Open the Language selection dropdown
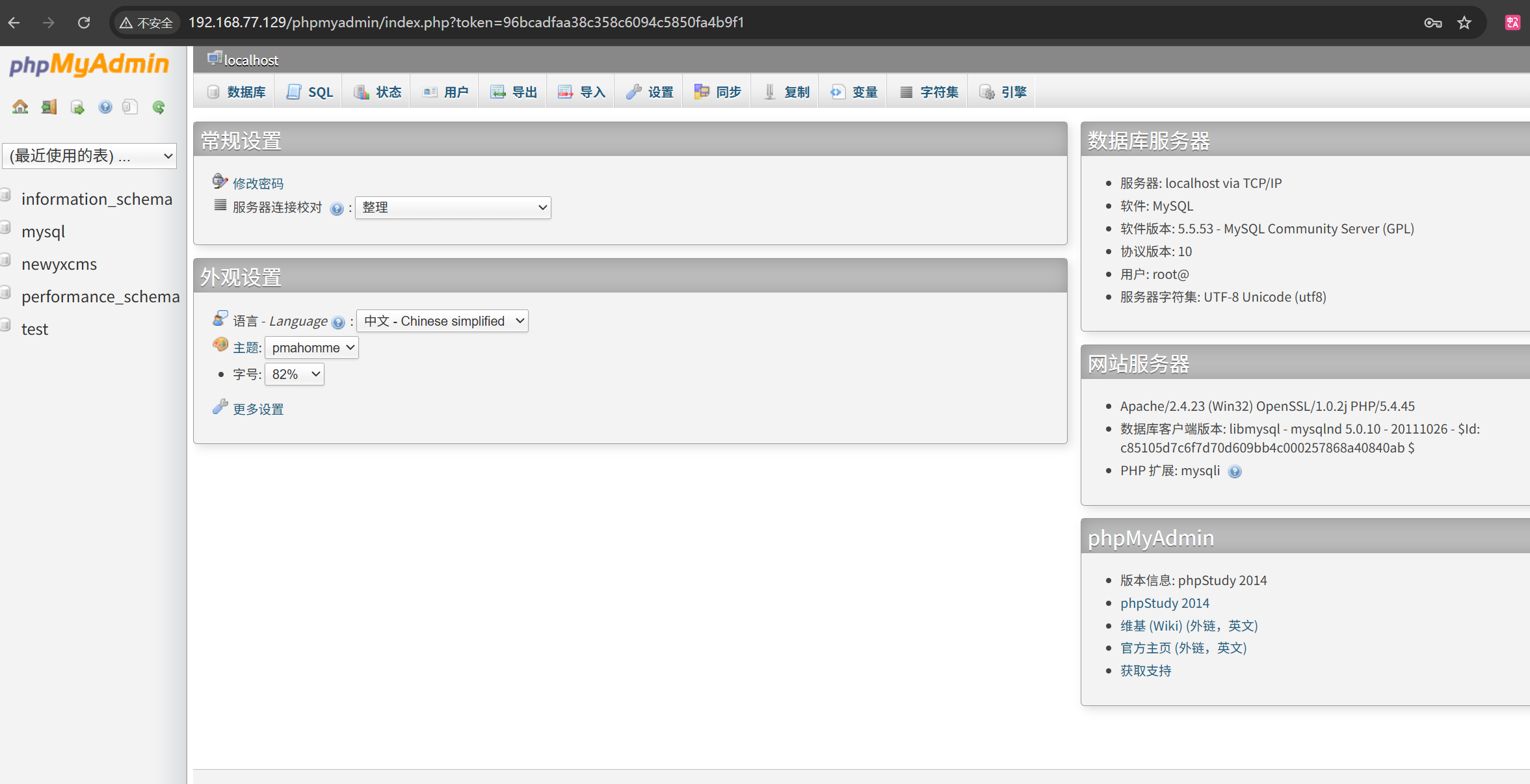This screenshot has height=784, width=1530. tap(442, 321)
